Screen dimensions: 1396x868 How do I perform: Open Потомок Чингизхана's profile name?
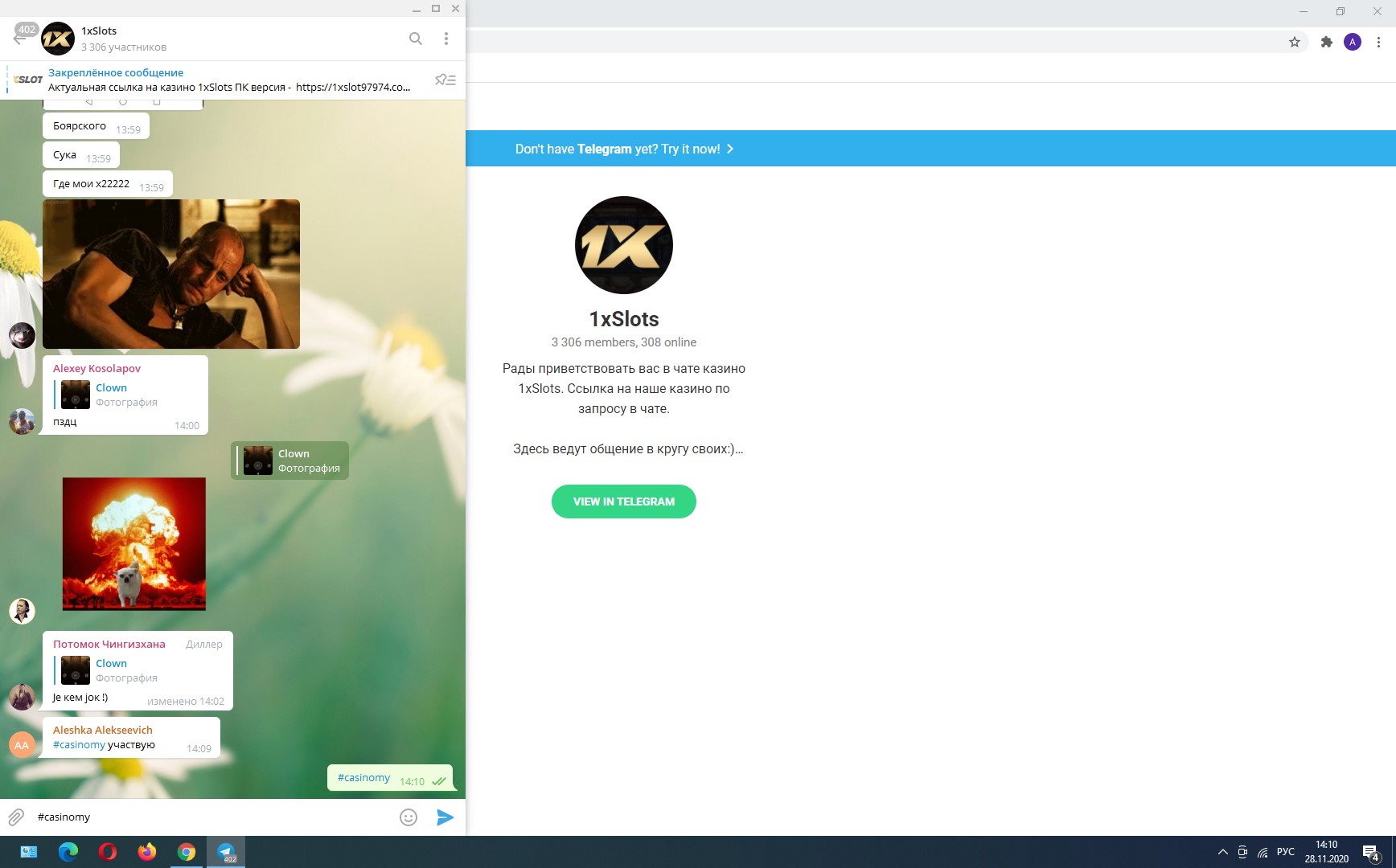109,644
